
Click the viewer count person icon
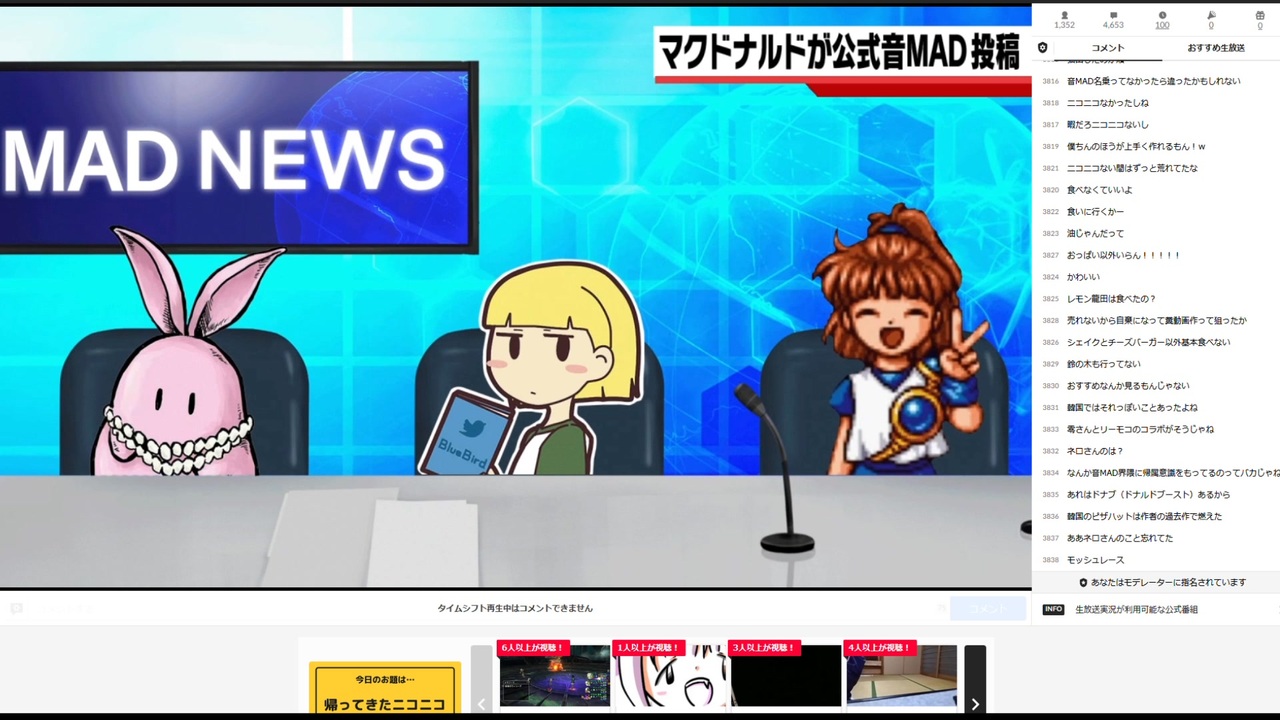click(1064, 15)
